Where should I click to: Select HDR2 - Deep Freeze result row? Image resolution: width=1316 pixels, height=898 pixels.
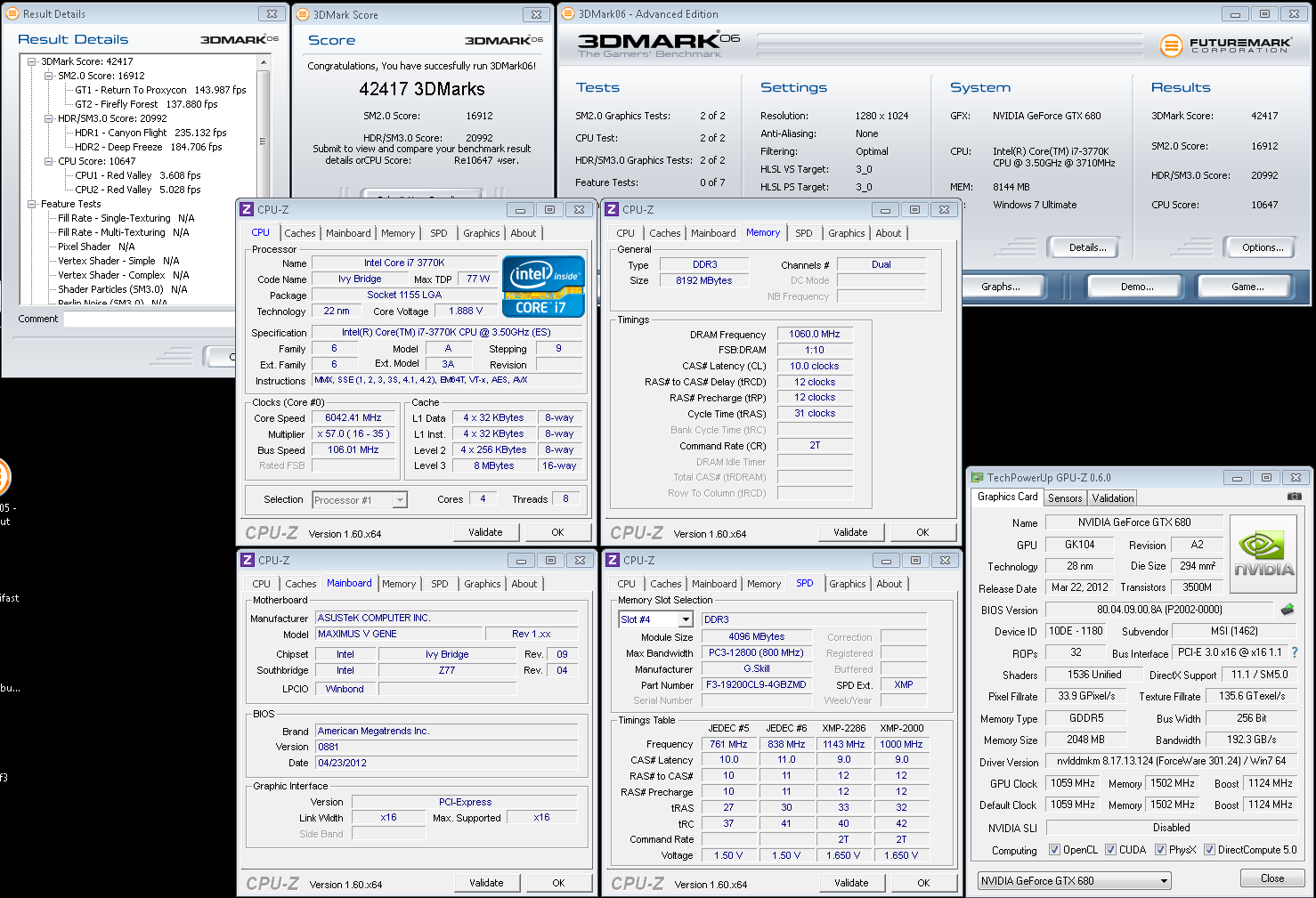[x=149, y=147]
